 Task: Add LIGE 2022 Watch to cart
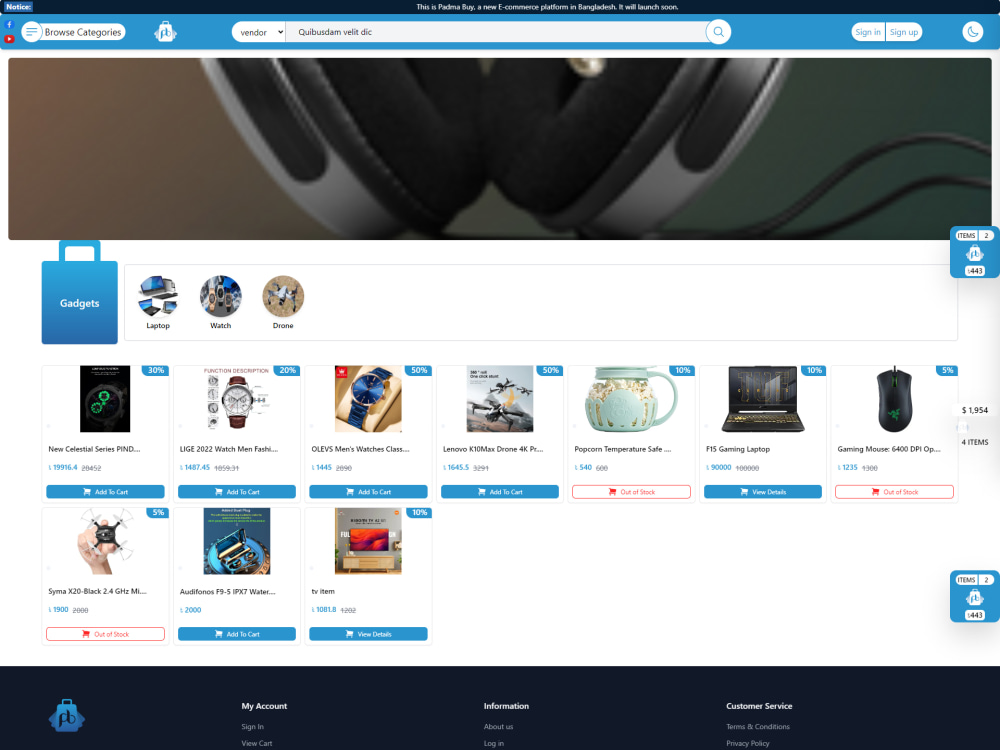pos(237,492)
